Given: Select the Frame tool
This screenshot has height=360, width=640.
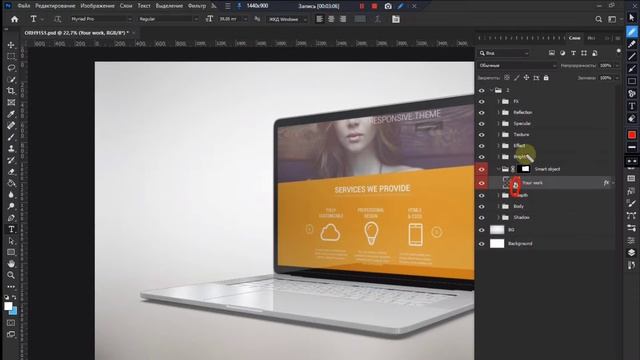Looking at the screenshot, I should [11, 102].
